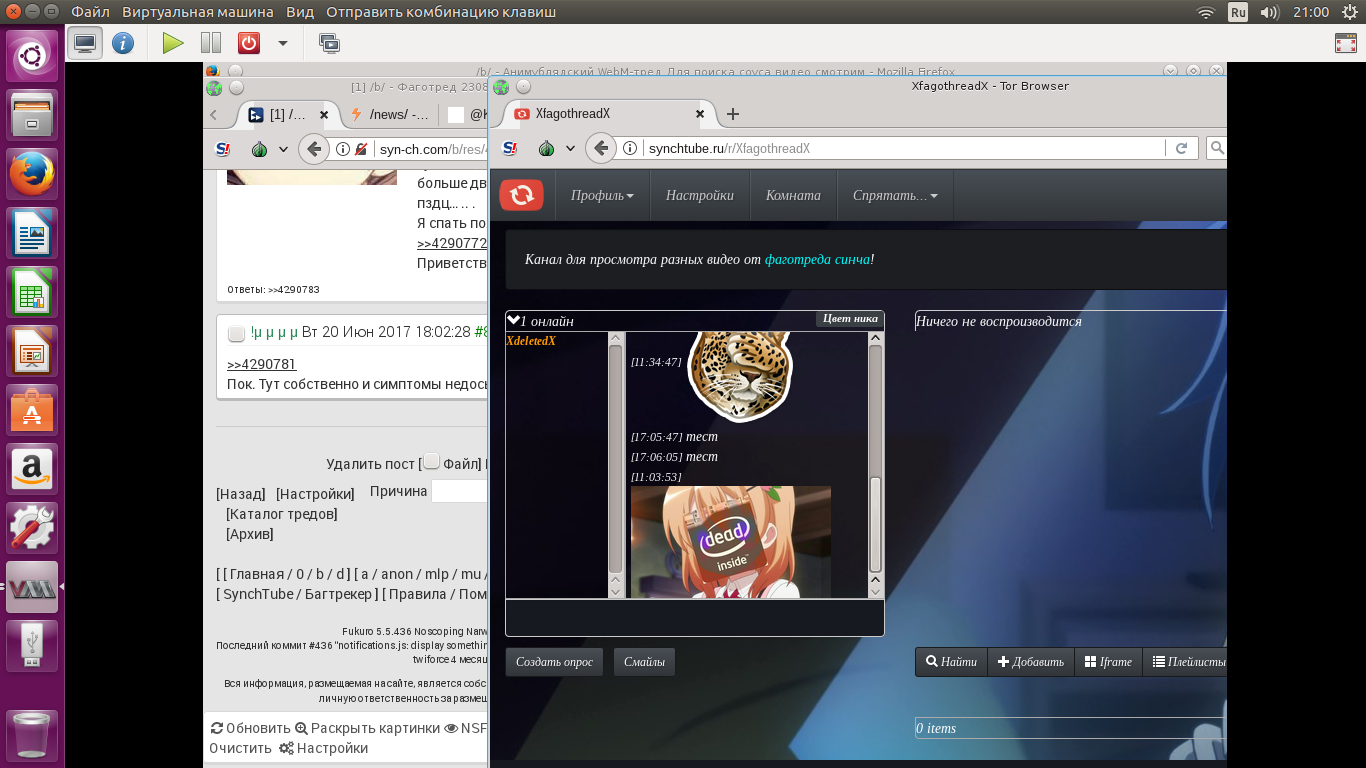Viewport: 1366px width, 768px height.
Task: Click the Обновить refresh link
Action: coord(249,728)
